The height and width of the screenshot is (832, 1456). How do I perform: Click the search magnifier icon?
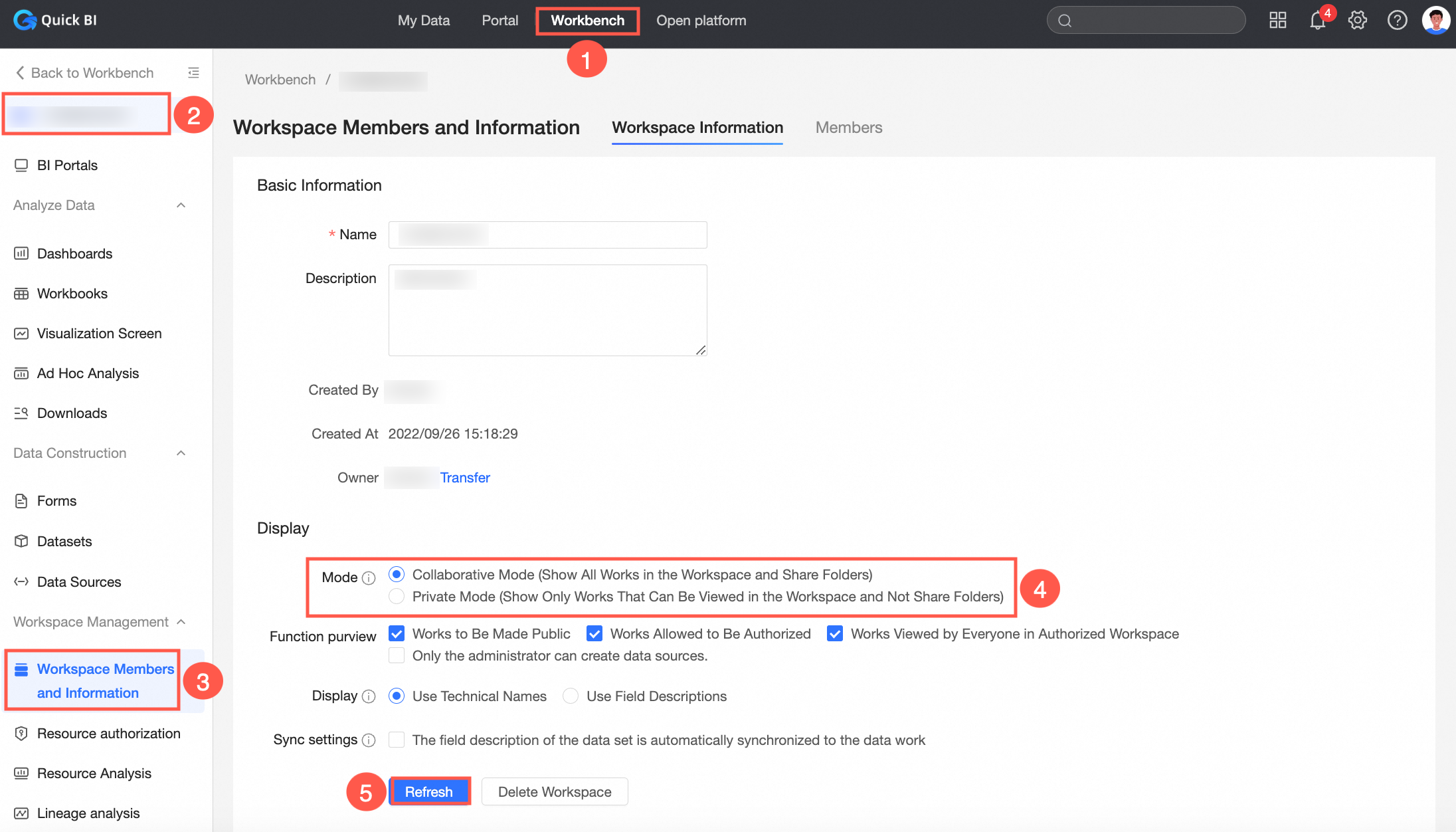click(1065, 21)
